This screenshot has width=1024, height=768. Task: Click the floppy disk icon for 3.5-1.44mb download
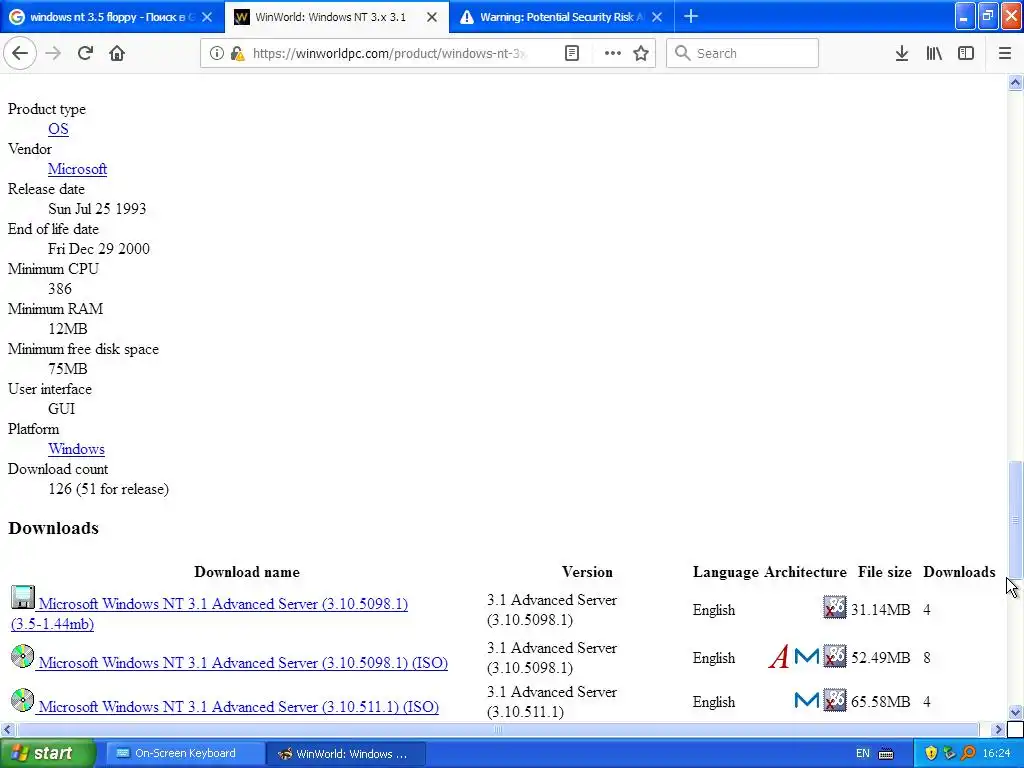pyautogui.click(x=23, y=598)
